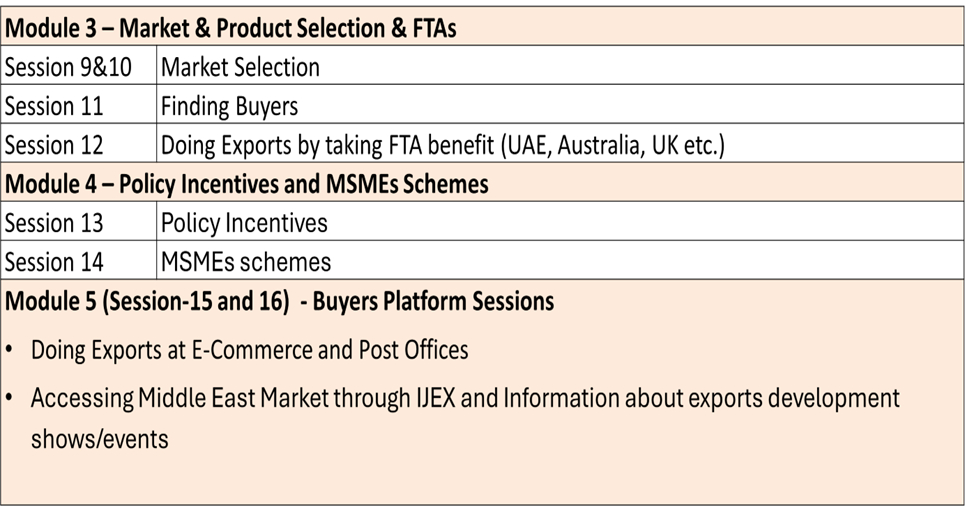Click the Module 3 header row
965x506 pixels.
pos(231,28)
